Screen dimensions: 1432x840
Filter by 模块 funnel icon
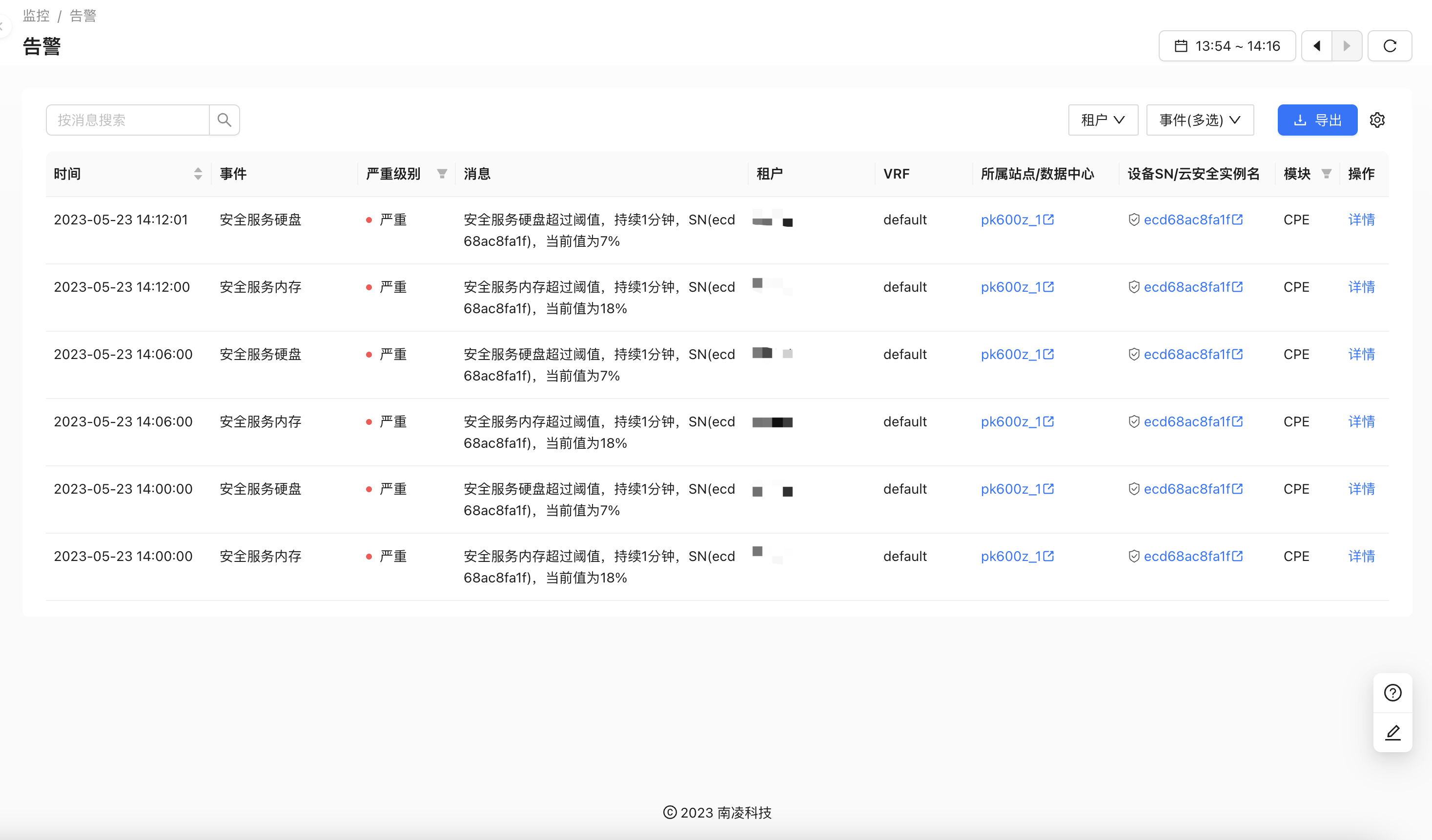click(1326, 174)
